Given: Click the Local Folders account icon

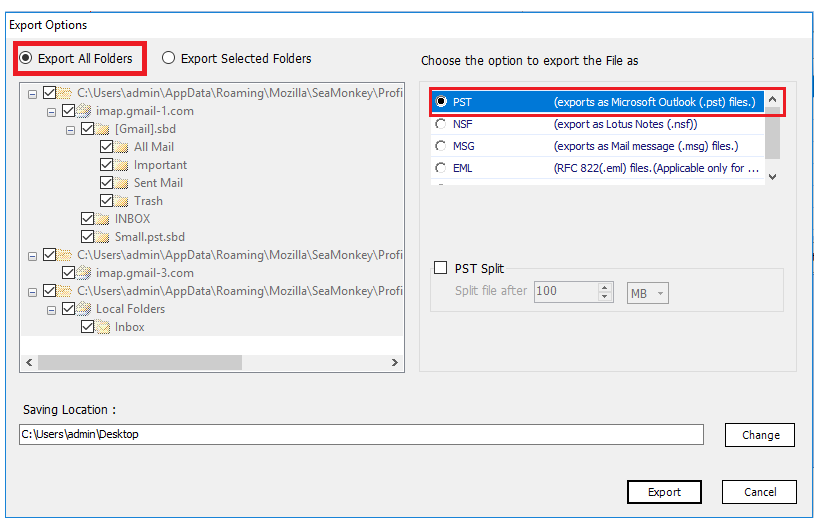Looking at the screenshot, I should [84, 309].
